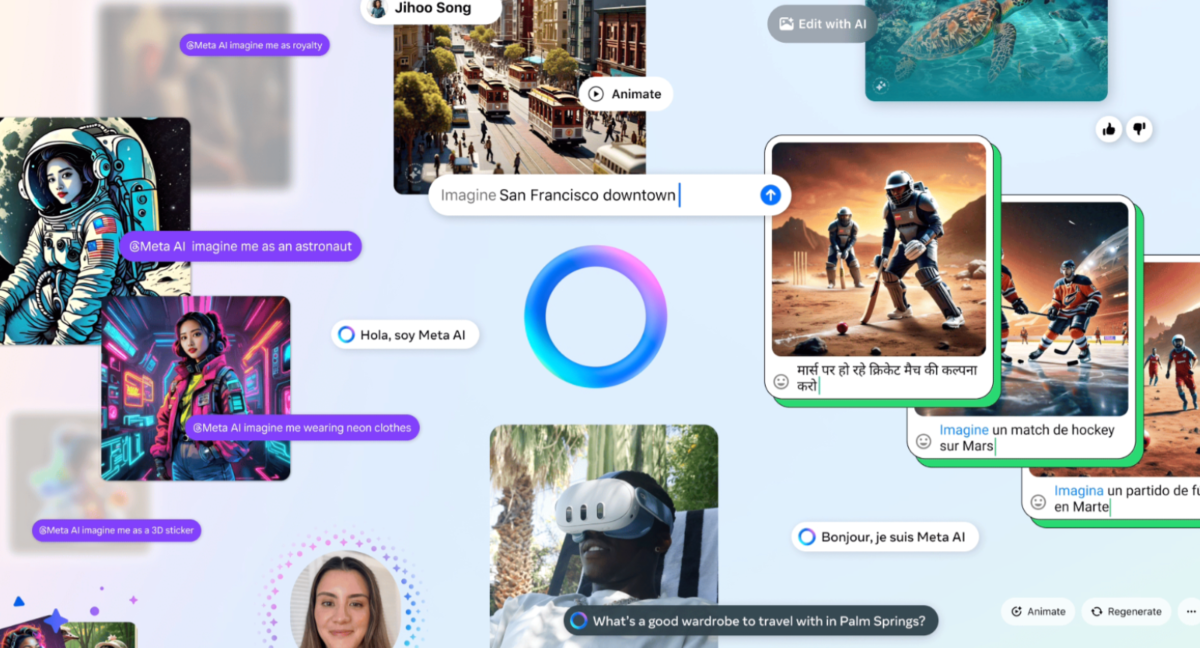Focus the 'Imagine San Francisco downtown' text field
Screen dimensions: 1200x648
[609, 195]
